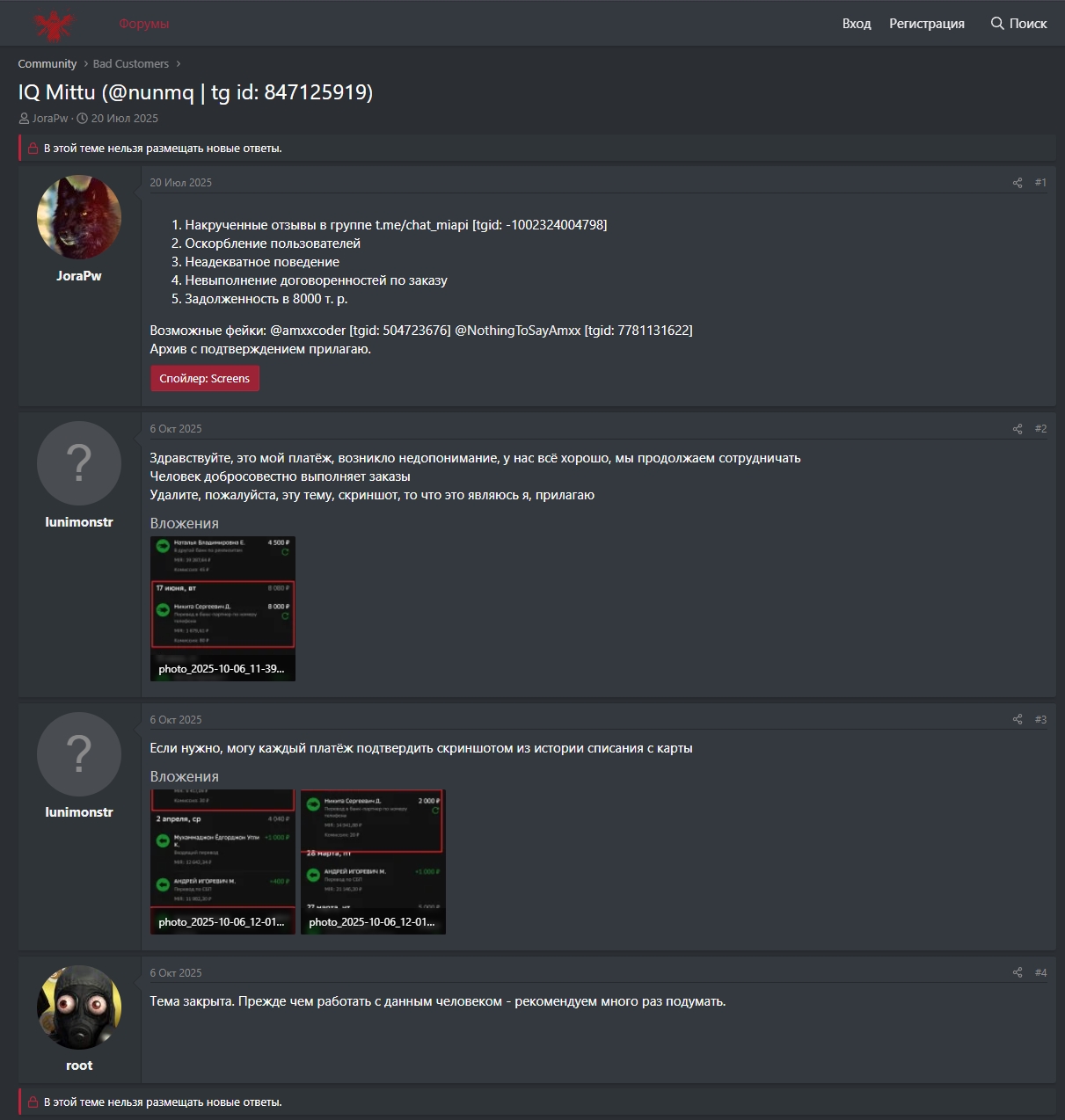Click lunimonstr's avatar in post #2
The image size is (1065, 1120).
[x=79, y=463]
